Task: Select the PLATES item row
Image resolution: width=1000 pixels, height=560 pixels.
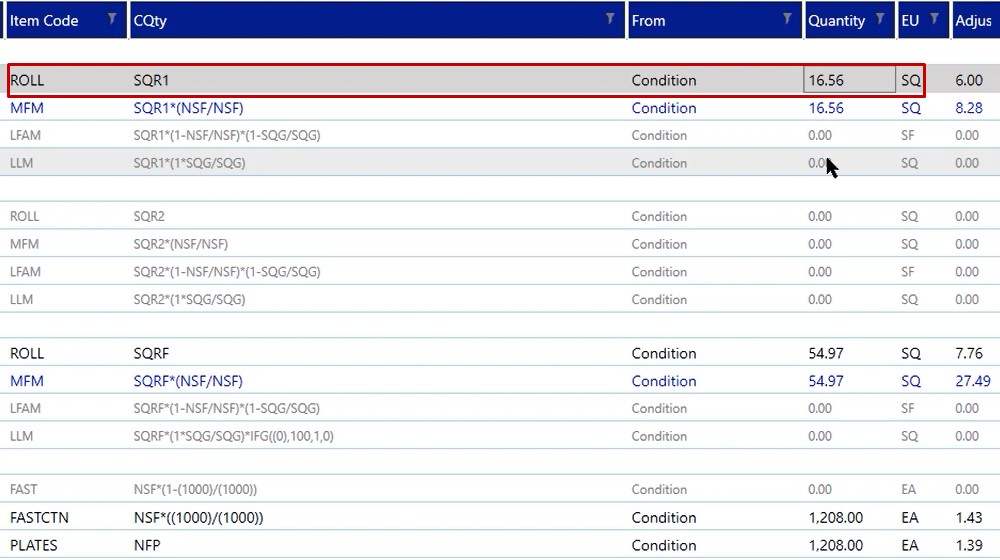Action: [x=34, y=546]
